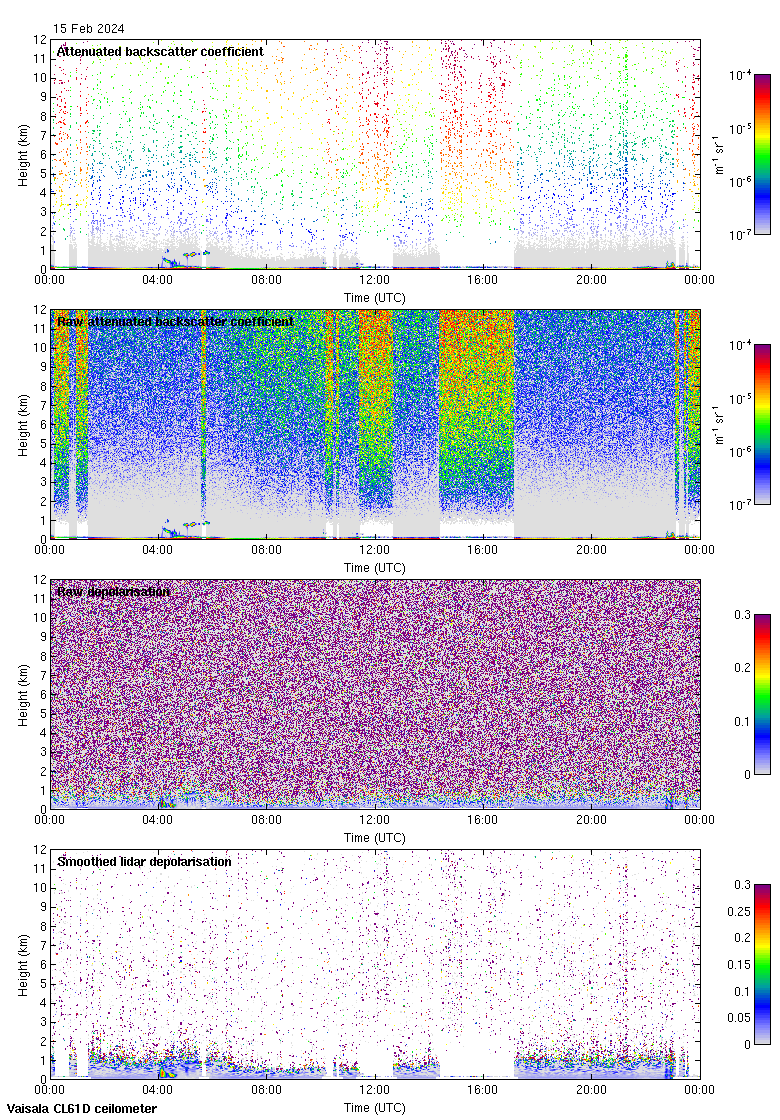
Task: Click the "Vaisala CL61D ceilometer" footer text
Action: tap(79, 1108)
